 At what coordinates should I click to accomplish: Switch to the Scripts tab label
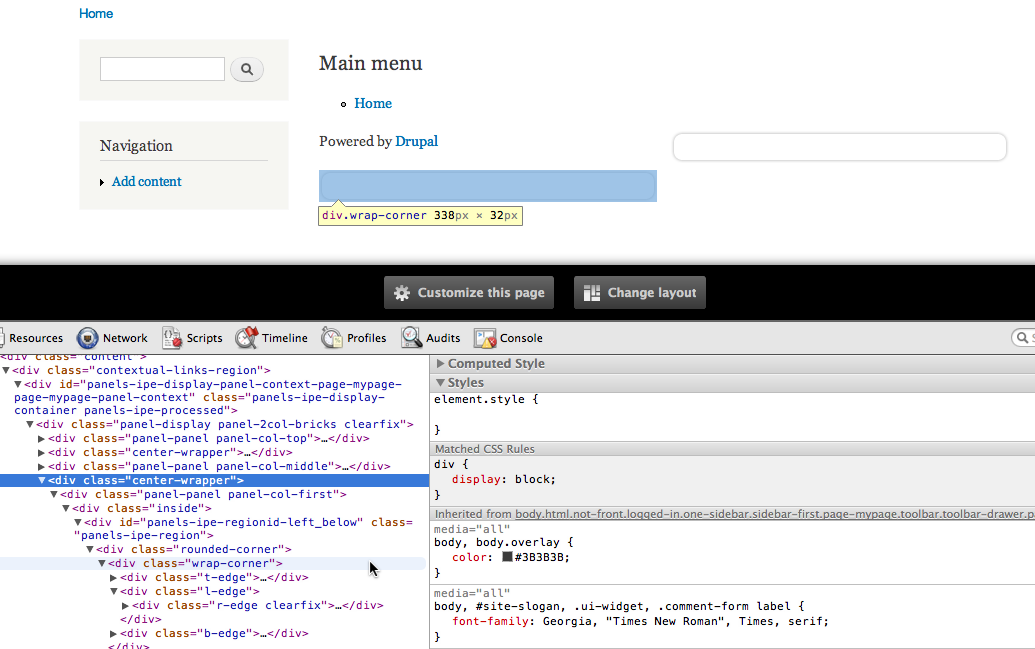click(205, 338)
